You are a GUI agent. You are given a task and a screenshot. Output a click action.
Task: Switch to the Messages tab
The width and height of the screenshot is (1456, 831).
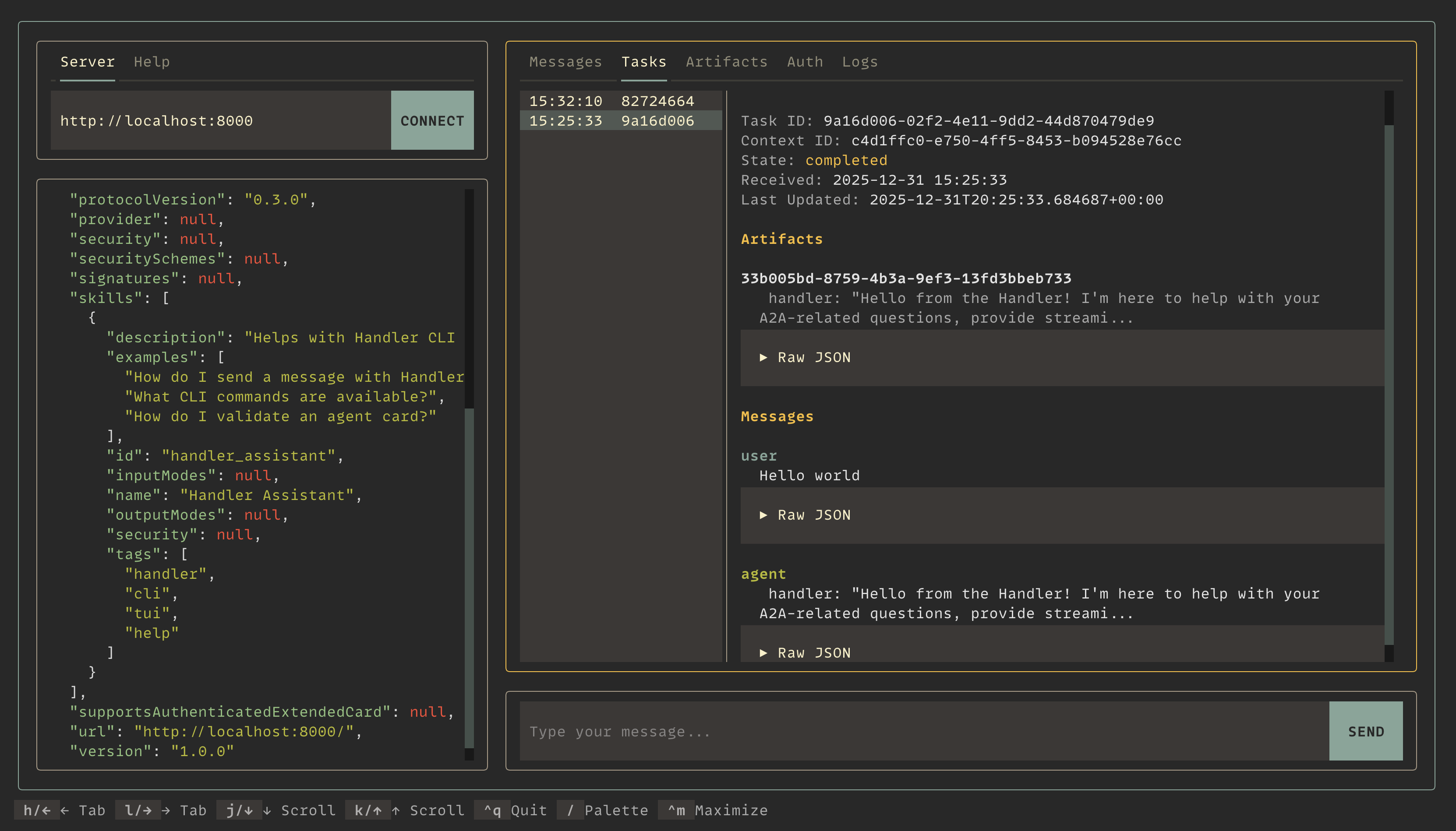tap(566, 62)
